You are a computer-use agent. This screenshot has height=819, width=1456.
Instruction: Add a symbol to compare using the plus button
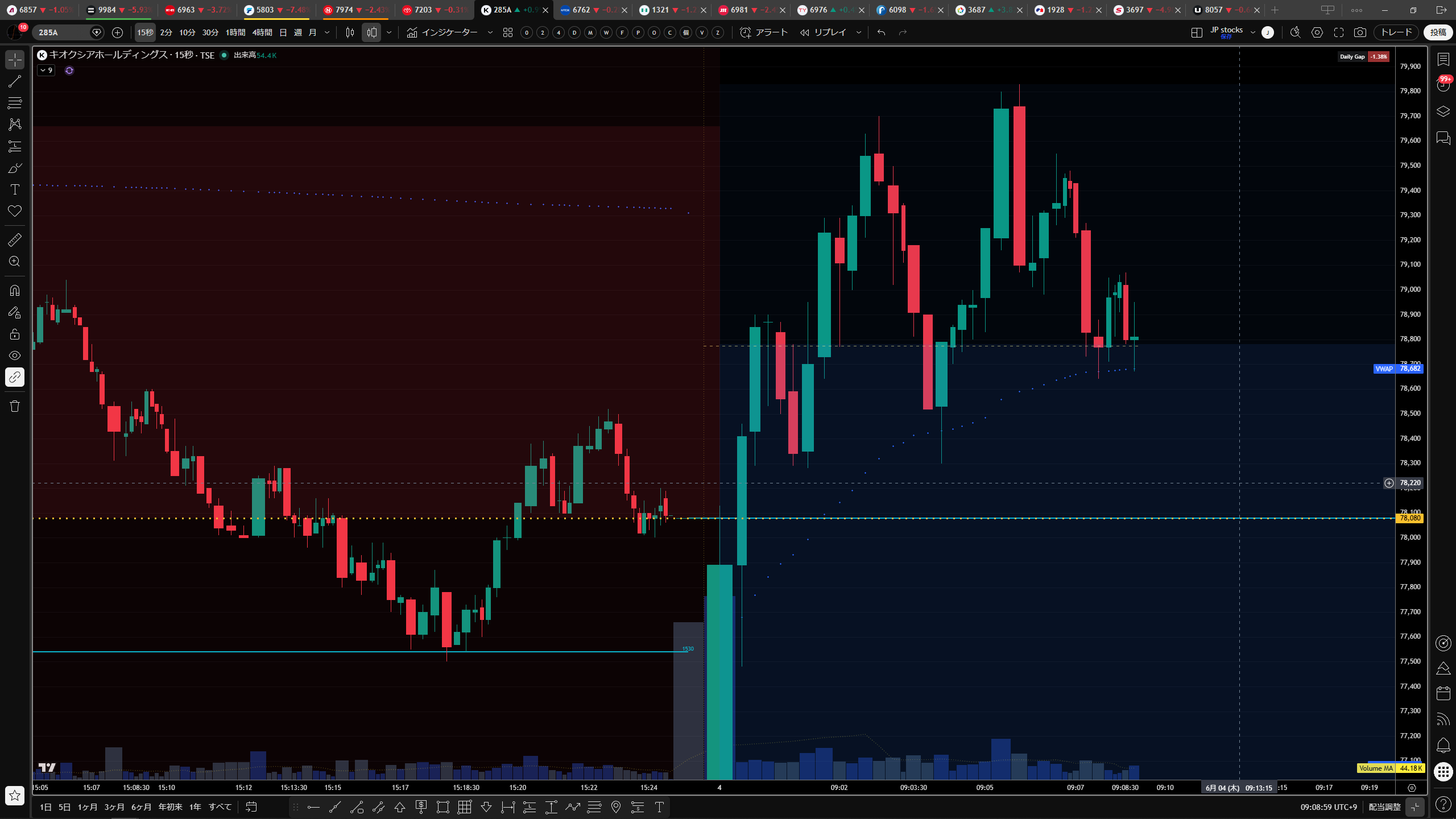[117, 32]
